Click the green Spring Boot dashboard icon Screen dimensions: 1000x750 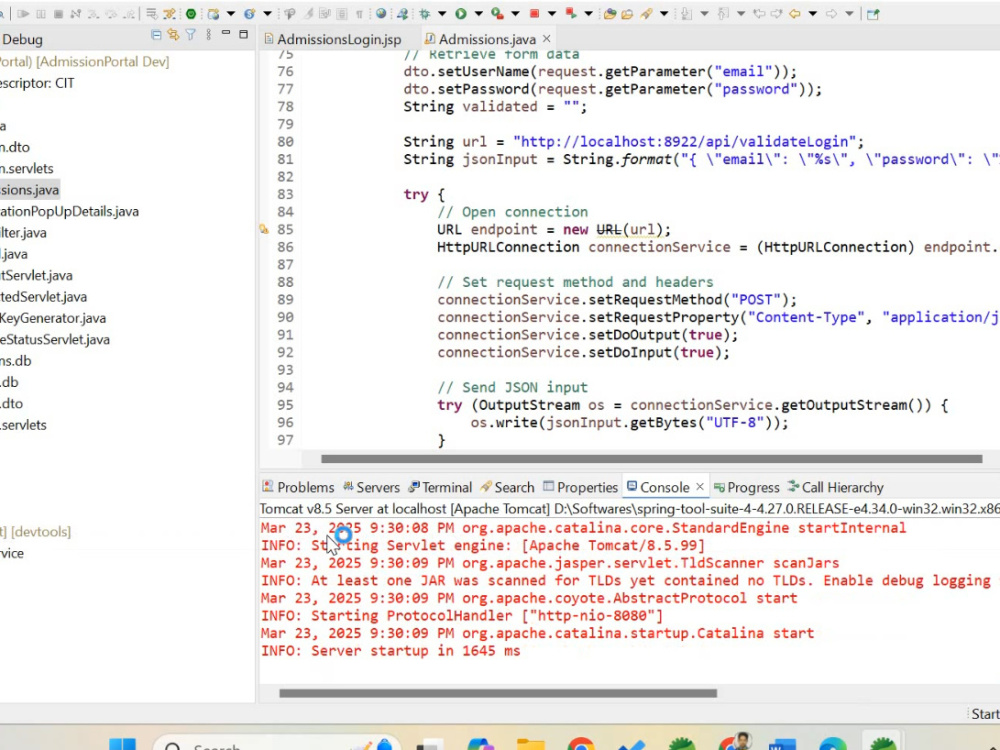[191, 13]
